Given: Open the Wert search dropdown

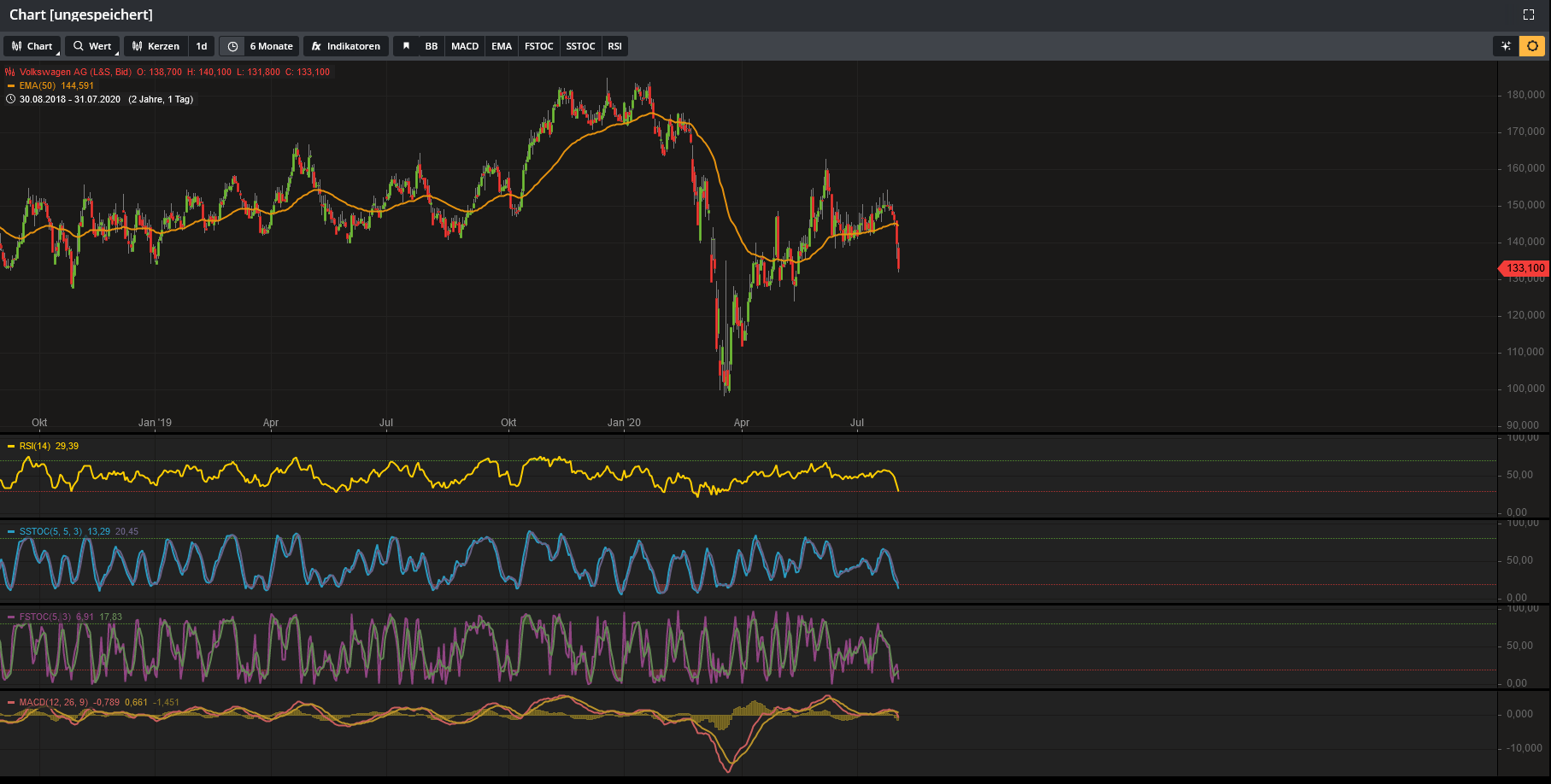Looking at the screenshot, I should pyautogui.click(x=92, y=46).
